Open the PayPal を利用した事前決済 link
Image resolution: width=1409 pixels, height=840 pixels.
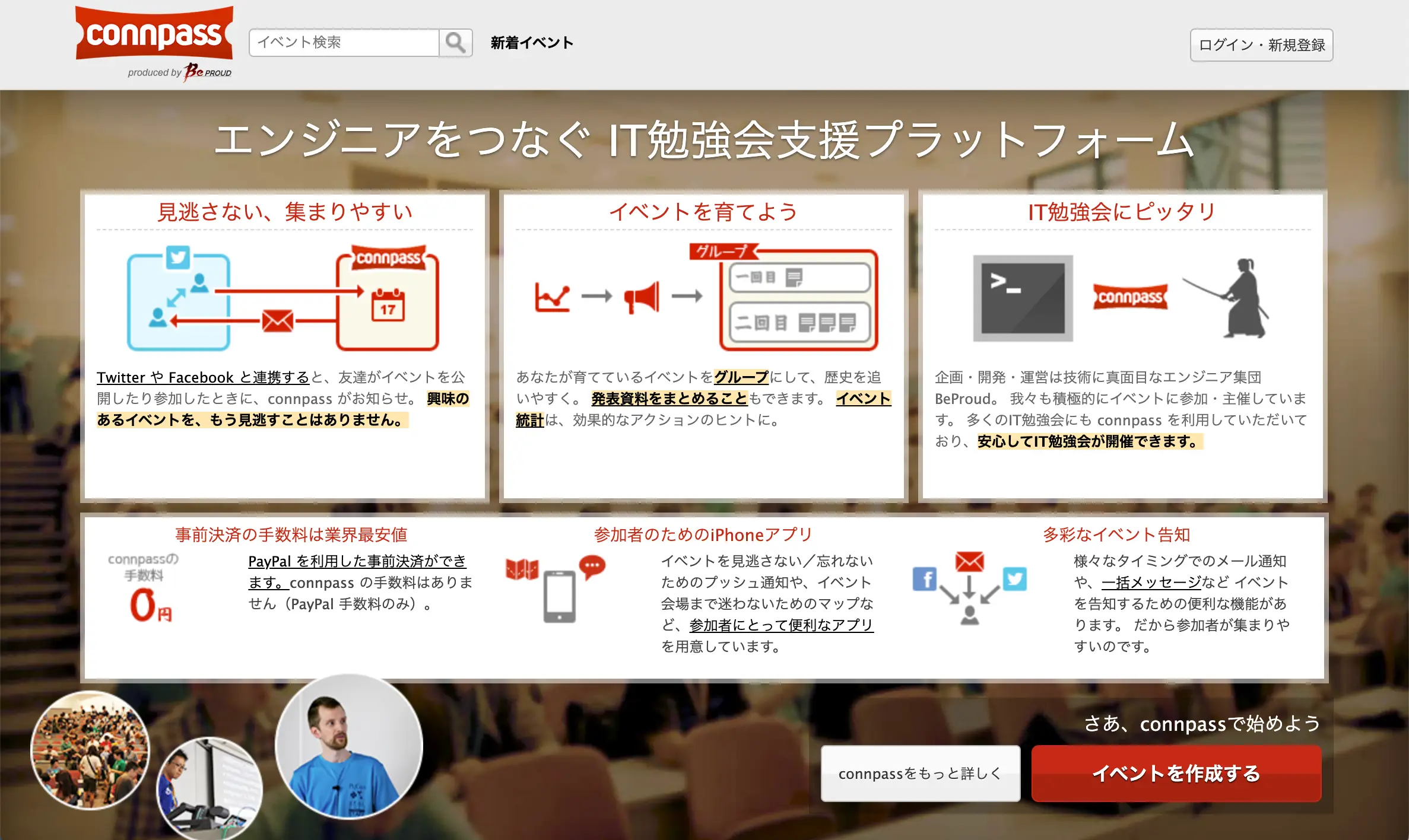pos(357,561)
